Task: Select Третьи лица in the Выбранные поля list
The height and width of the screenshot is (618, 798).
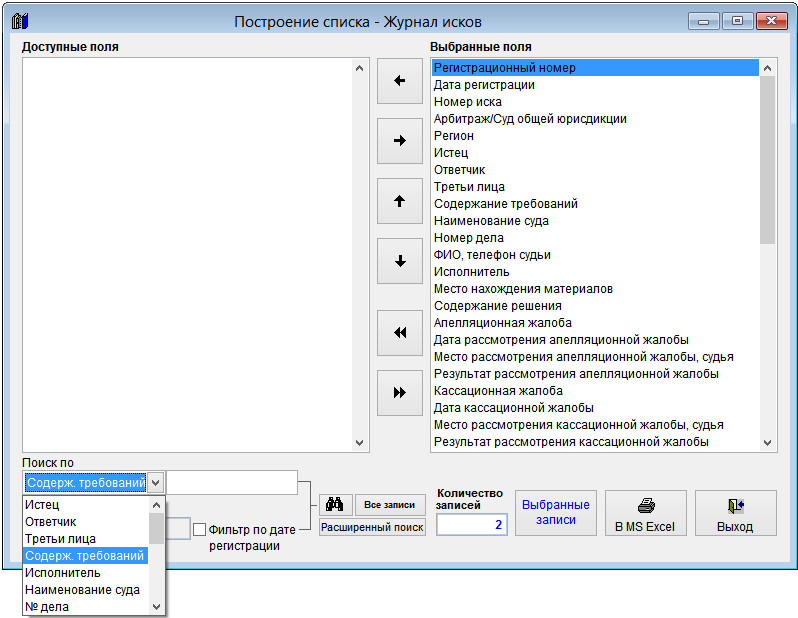Action: (595, 187)
